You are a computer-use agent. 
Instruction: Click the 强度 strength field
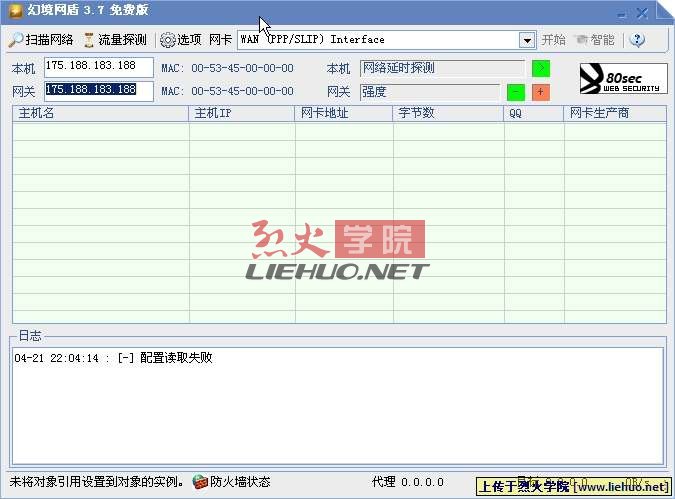click(x=430, y=92)
